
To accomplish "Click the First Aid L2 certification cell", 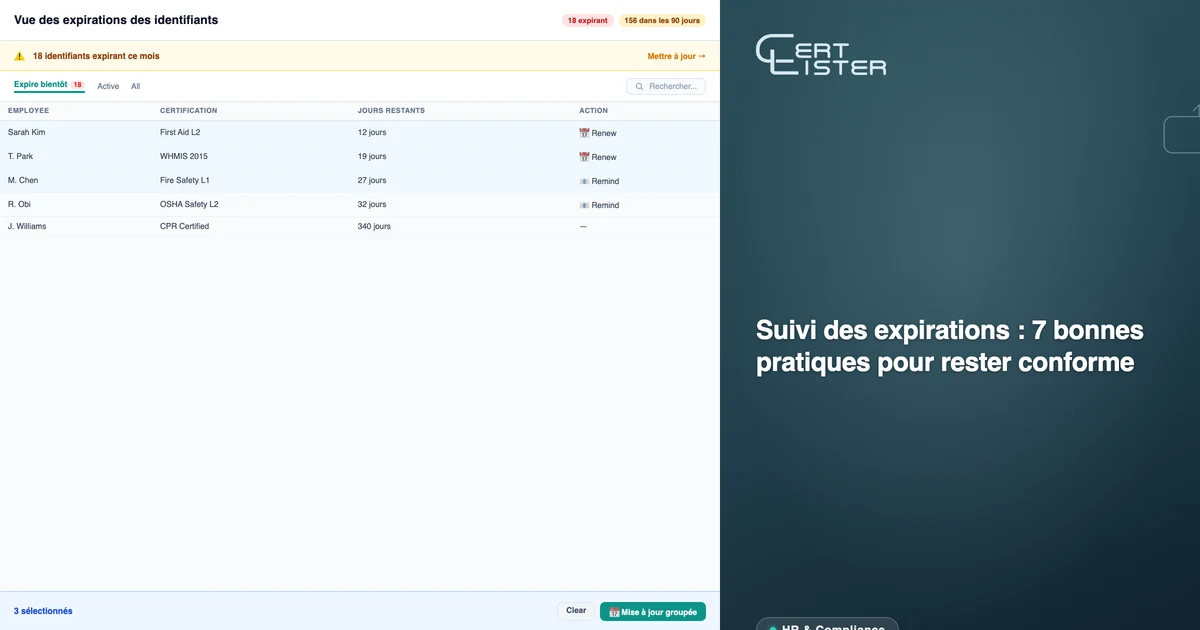I will tap(180, 132).
